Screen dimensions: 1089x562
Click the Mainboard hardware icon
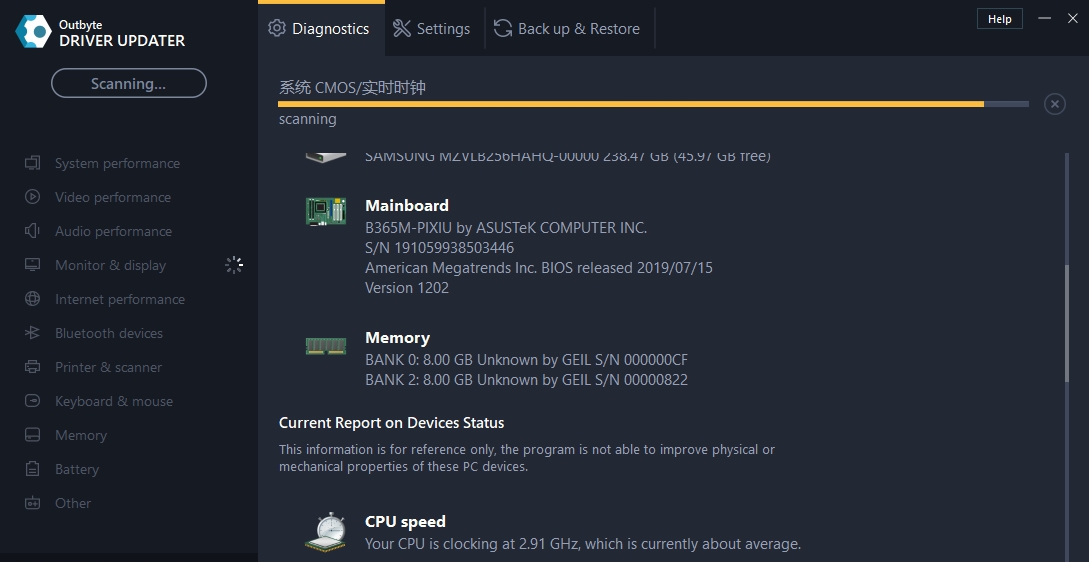click(326, 211)
